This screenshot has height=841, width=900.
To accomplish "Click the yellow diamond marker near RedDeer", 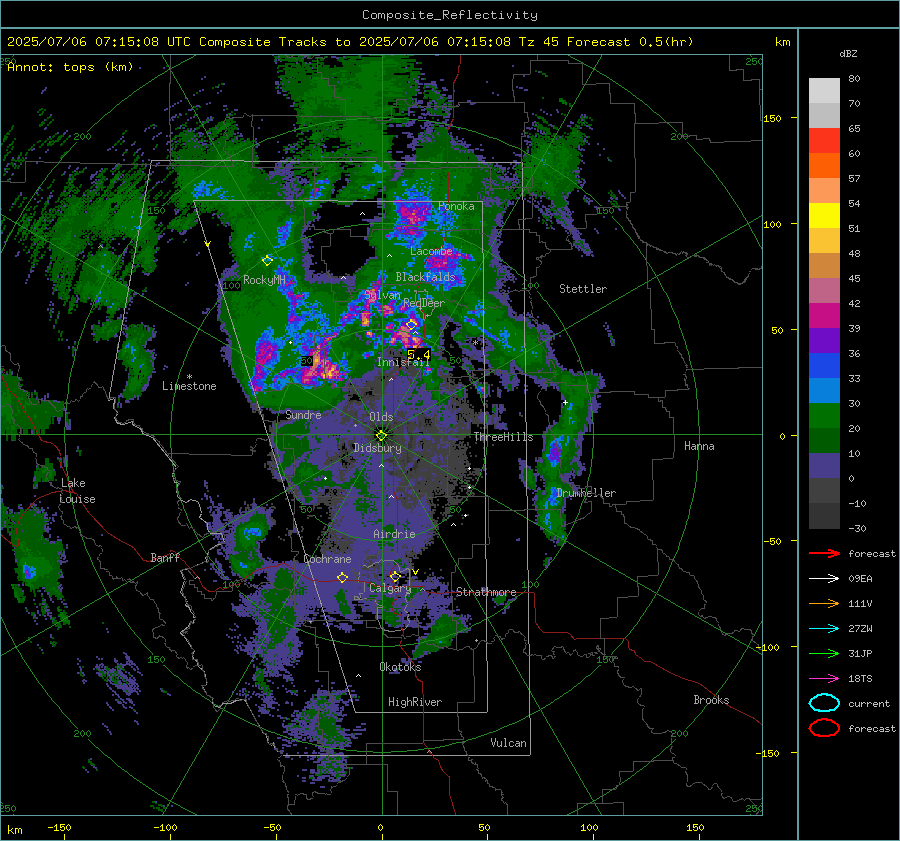I will (x=411, y=325).
